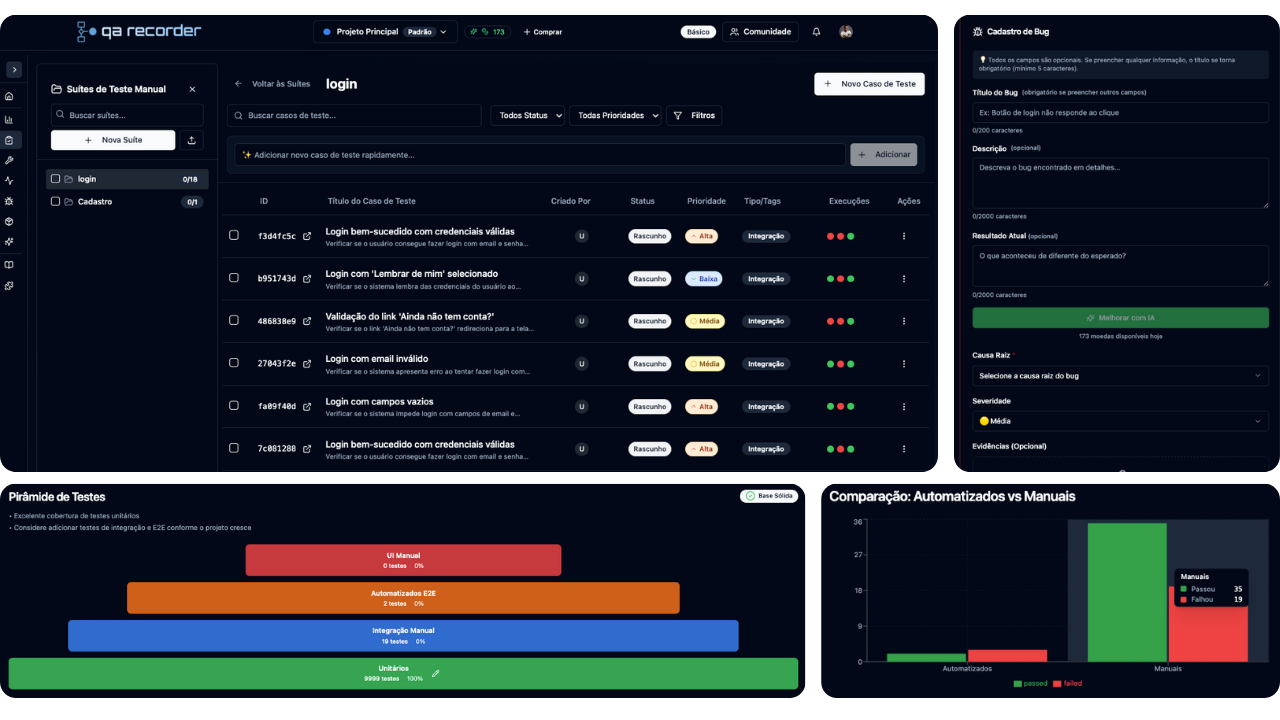The height and width of the screenshot is (720, 1280).
Task: Open the Severidade dropdown showing Média
Action: pos(1120,421)
